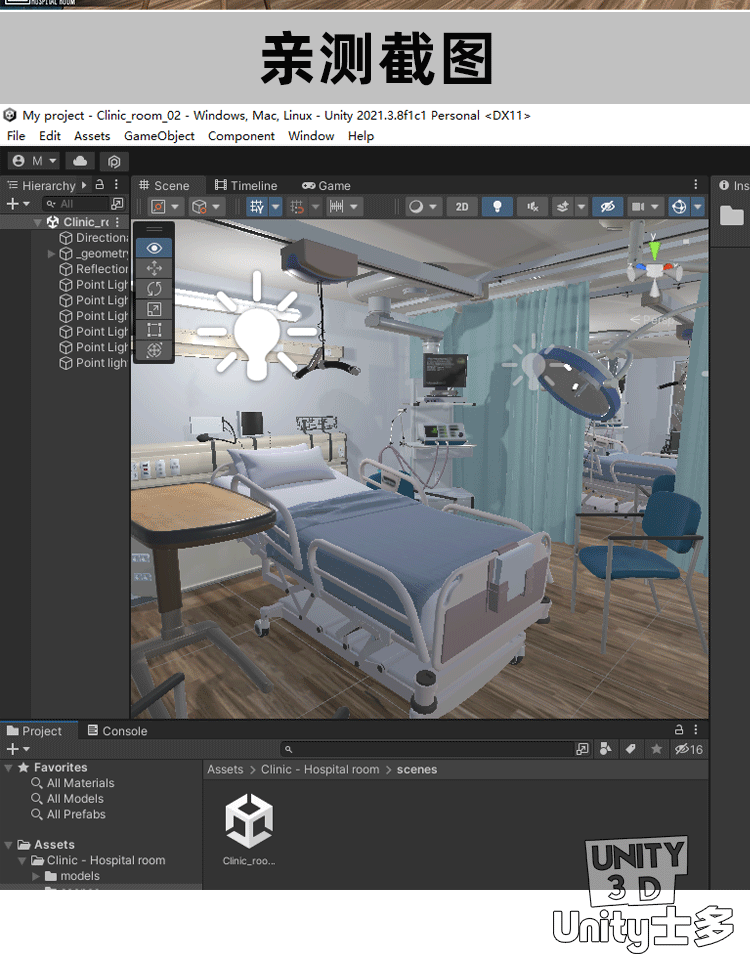Open the GameObject menu
The height and width of the screenshot is (960, 750).
pos(159,136)
